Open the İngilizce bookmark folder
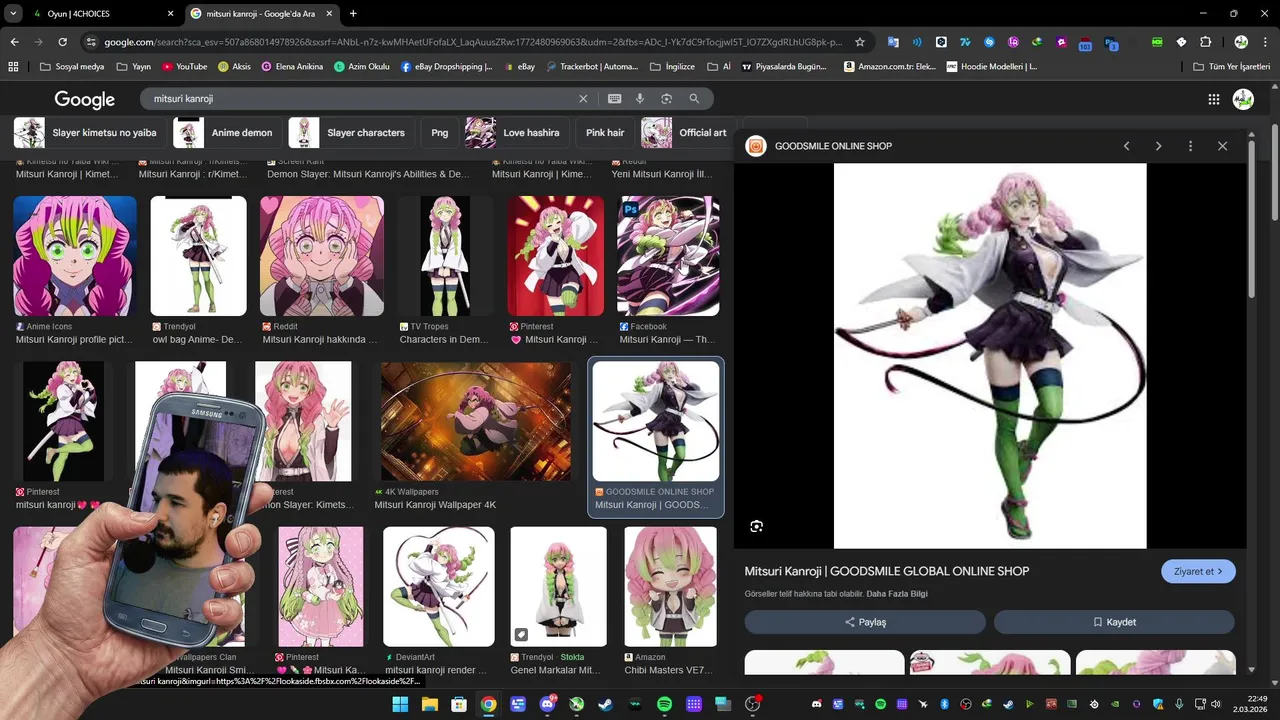The height and width of the screenshot is (720, 1280). tap(672, 67)
